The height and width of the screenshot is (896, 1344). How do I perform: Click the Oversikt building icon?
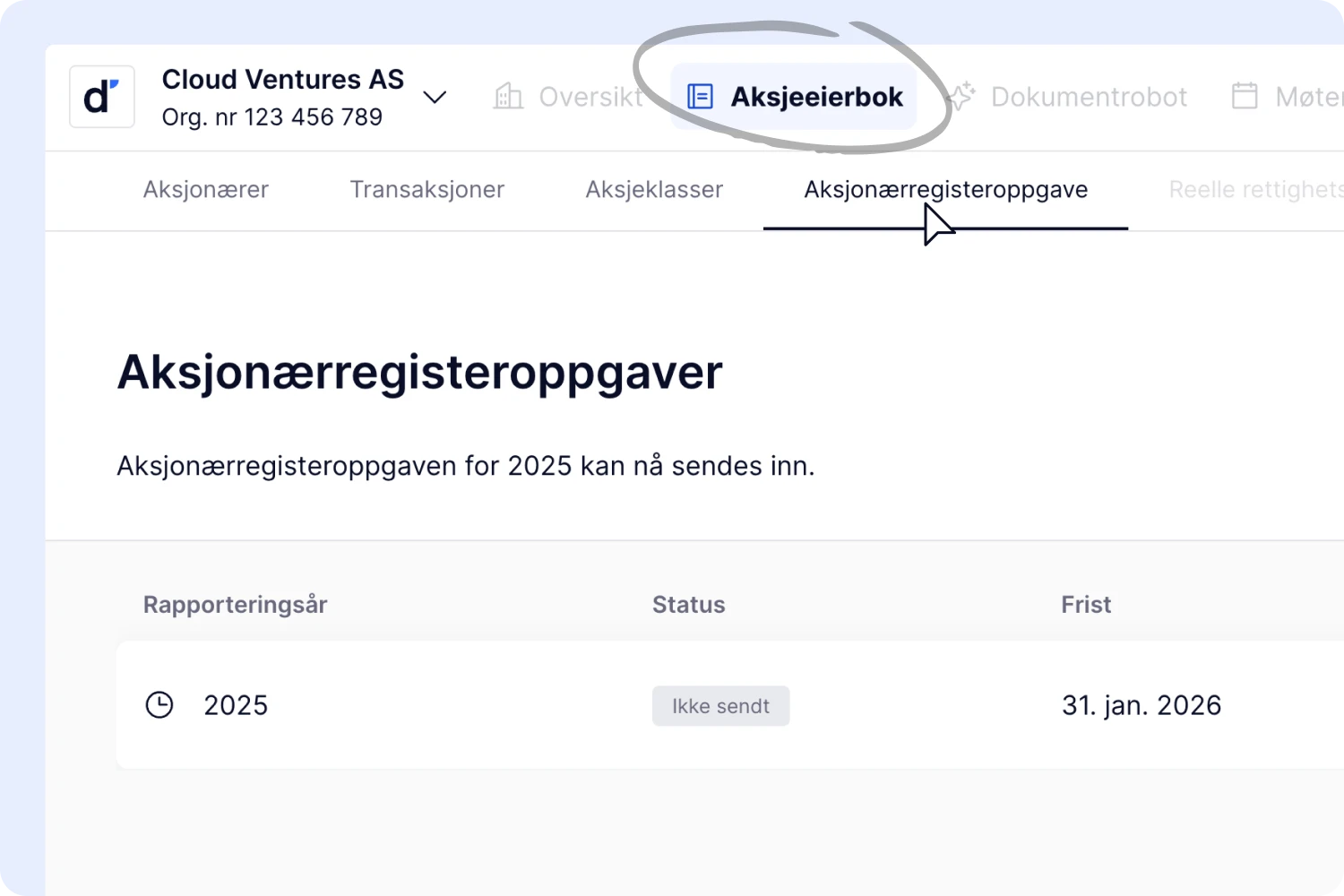click(x=508, y=97)
